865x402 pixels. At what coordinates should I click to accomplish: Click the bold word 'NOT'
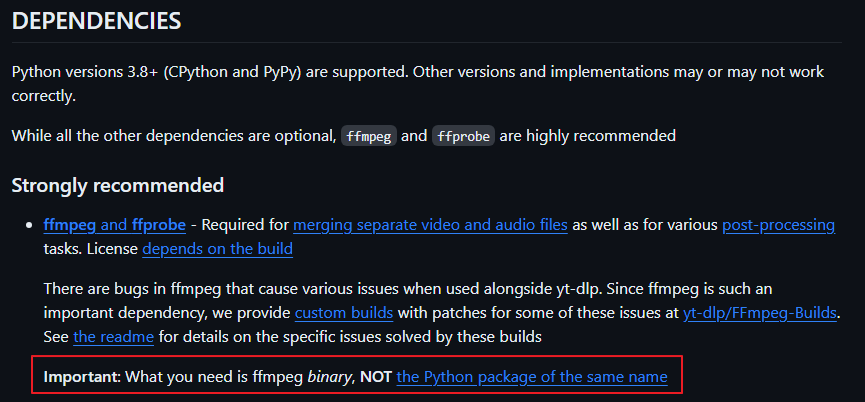click(x=374, y=378)
